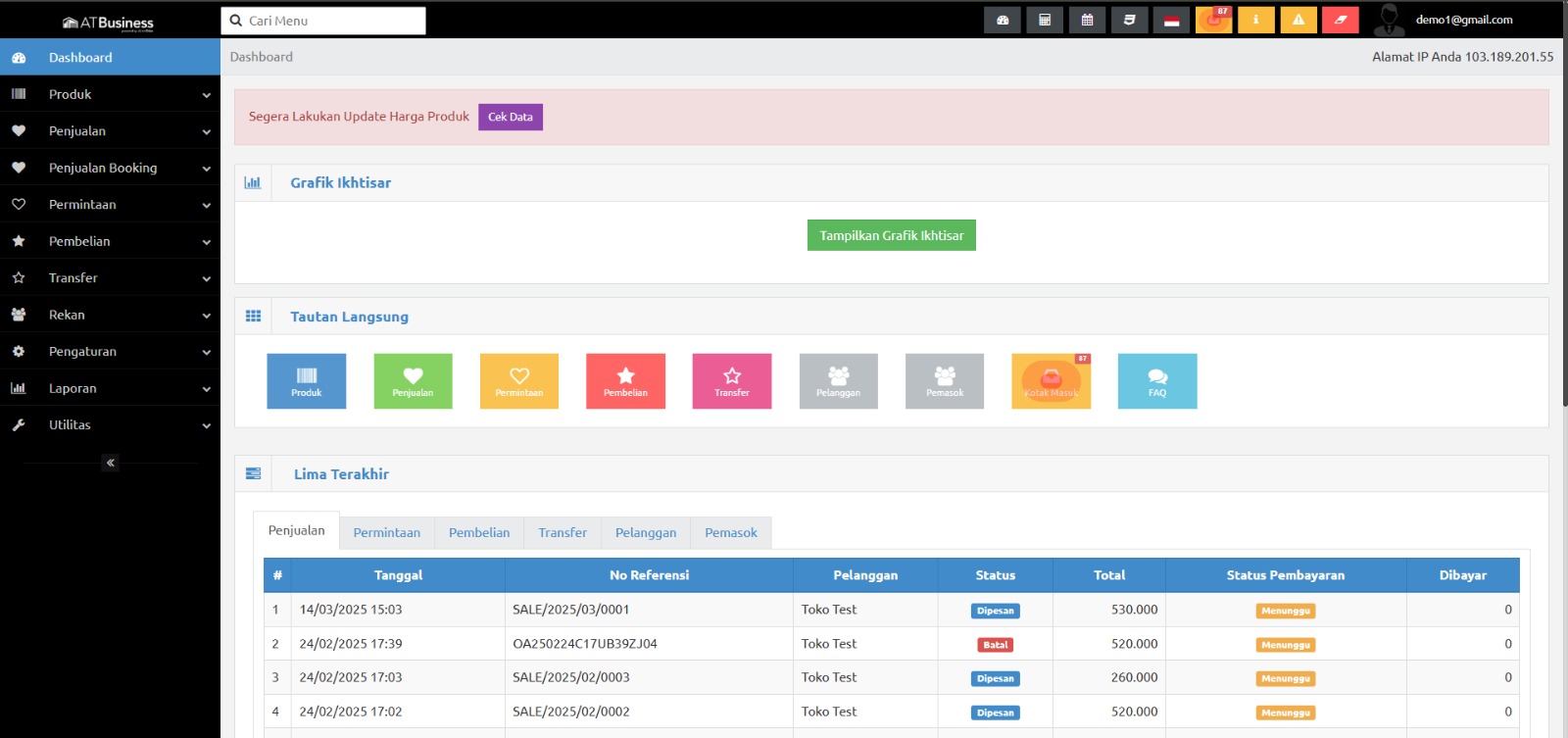The height and width of the screenshot is (738, 1568).
Task: Open the gray Pemasok shortcut tile
Action: (945, 381)
